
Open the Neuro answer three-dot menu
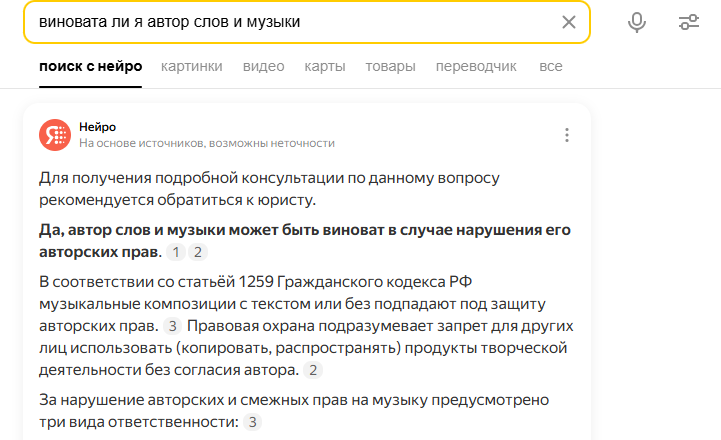click(567, 135)
